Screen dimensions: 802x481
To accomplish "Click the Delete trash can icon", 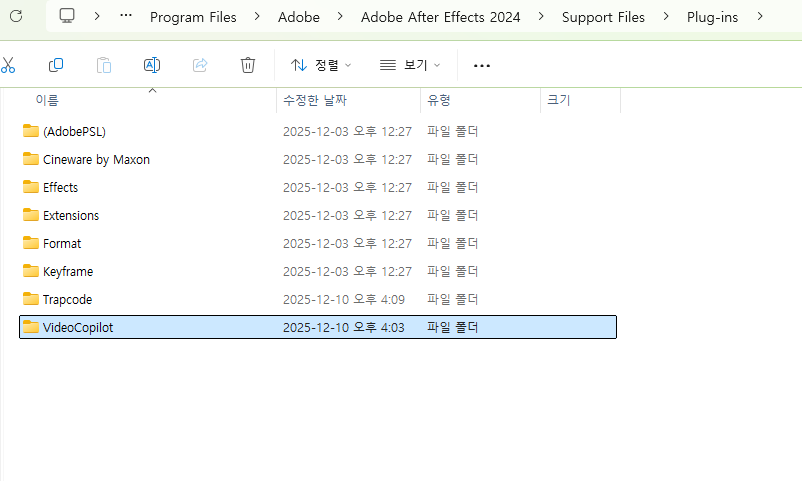I will click(248, 65).
